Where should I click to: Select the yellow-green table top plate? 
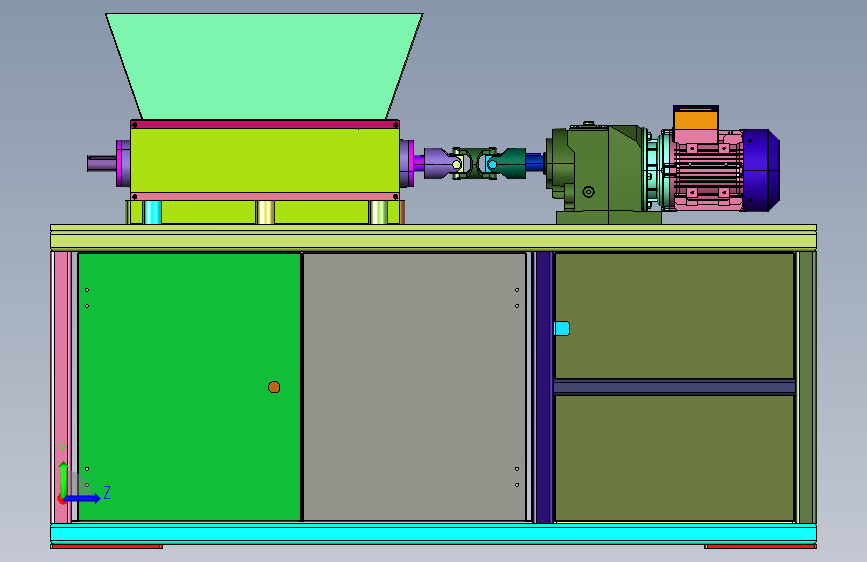click(x=434, y=237)
